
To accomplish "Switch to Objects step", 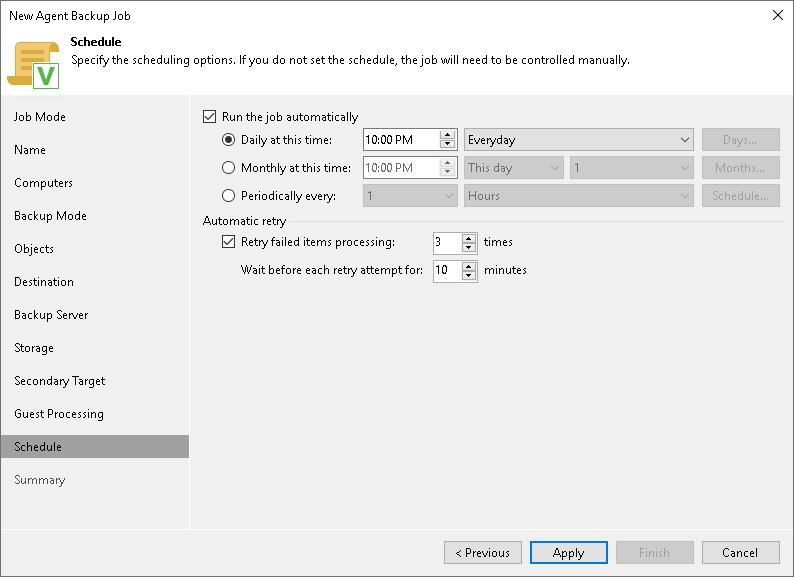I will click(34, 249).
